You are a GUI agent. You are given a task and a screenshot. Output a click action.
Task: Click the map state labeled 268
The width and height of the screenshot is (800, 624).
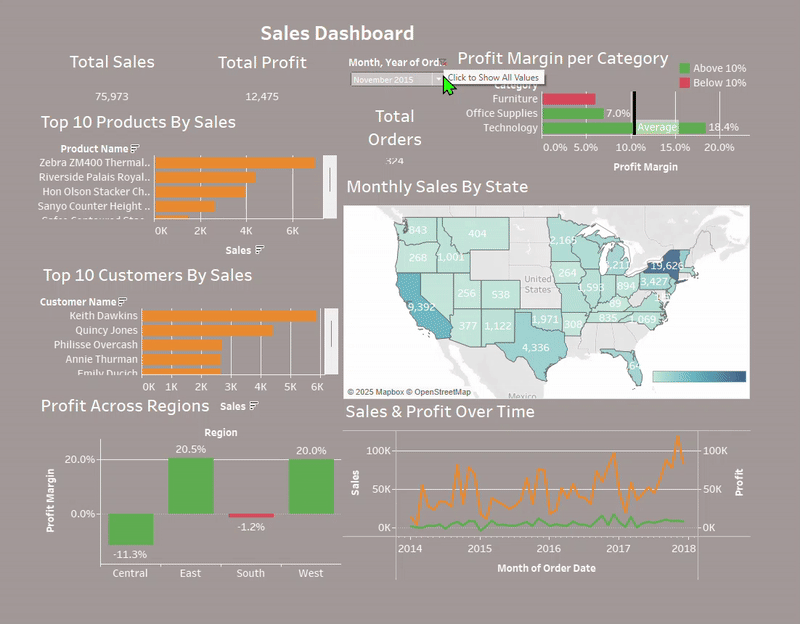click(x=417, y=258)
